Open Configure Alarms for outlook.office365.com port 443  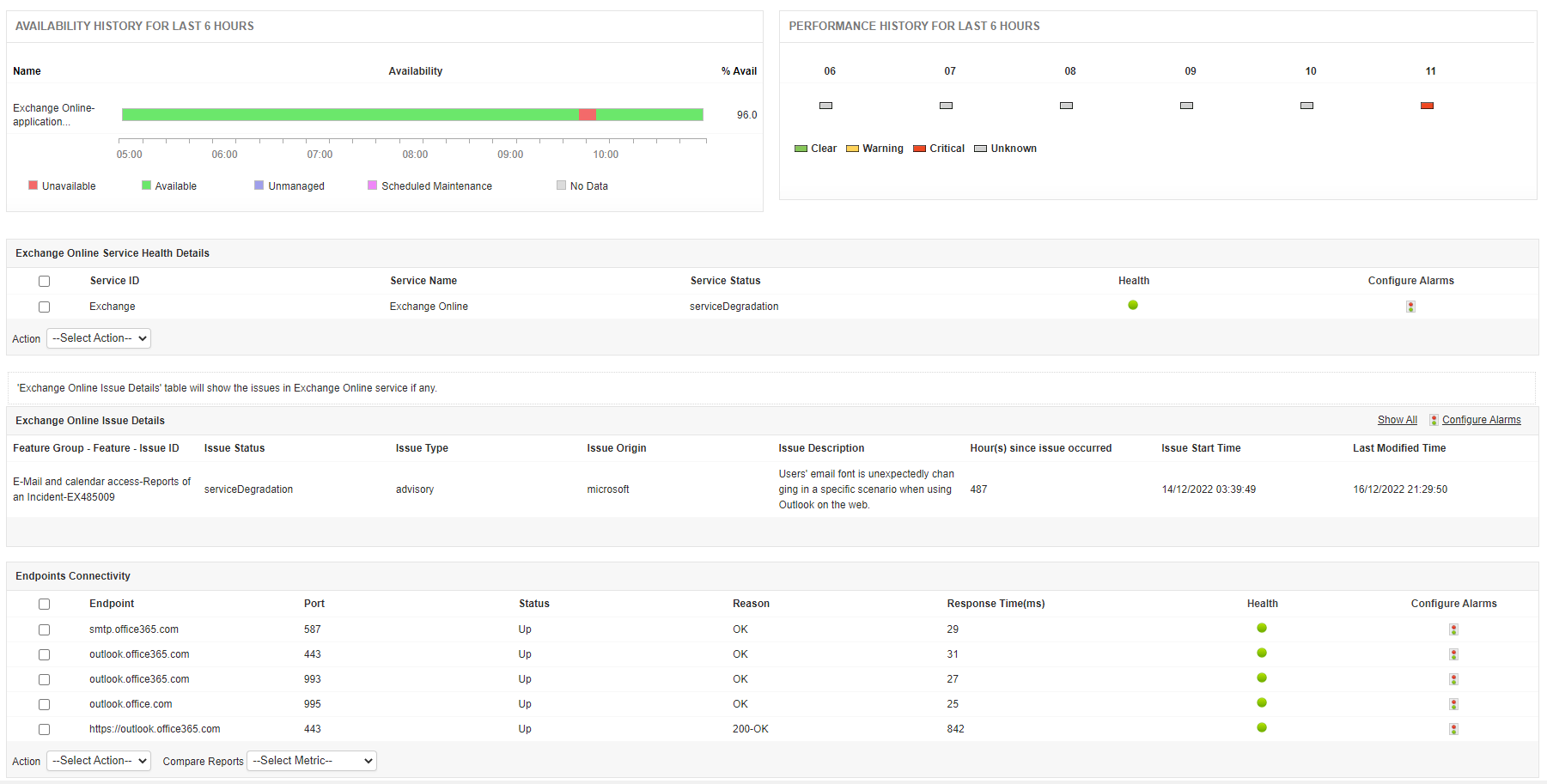tap(1453, 654)
